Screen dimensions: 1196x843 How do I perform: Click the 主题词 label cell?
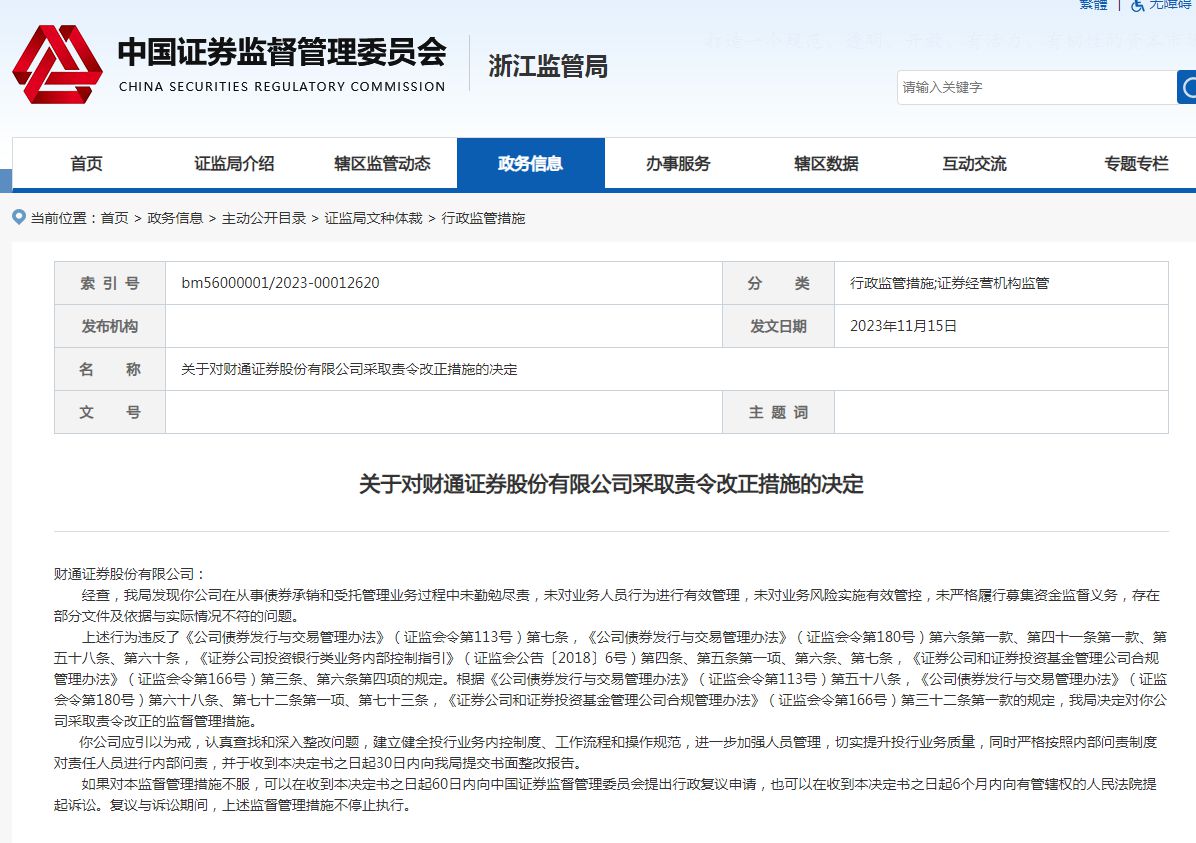778,412
